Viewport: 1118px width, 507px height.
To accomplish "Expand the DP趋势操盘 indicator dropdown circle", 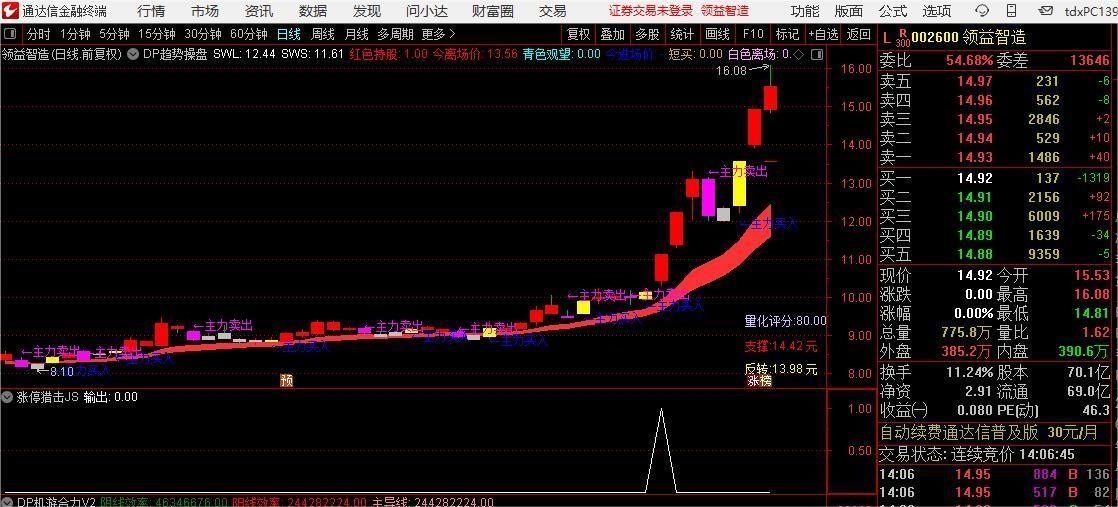I will pyautogui.click(x=133, y=53).
